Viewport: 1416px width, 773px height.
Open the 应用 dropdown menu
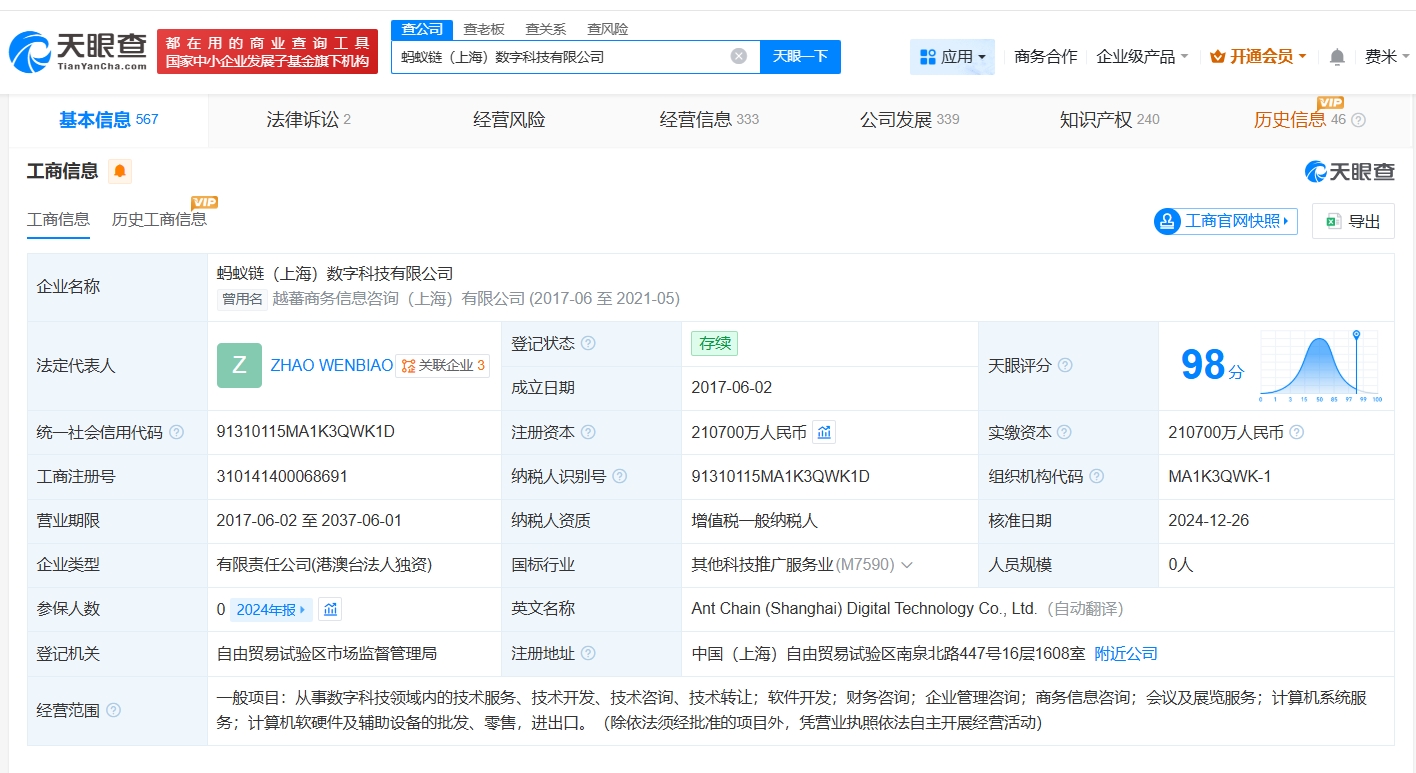(x=952, y=57)
